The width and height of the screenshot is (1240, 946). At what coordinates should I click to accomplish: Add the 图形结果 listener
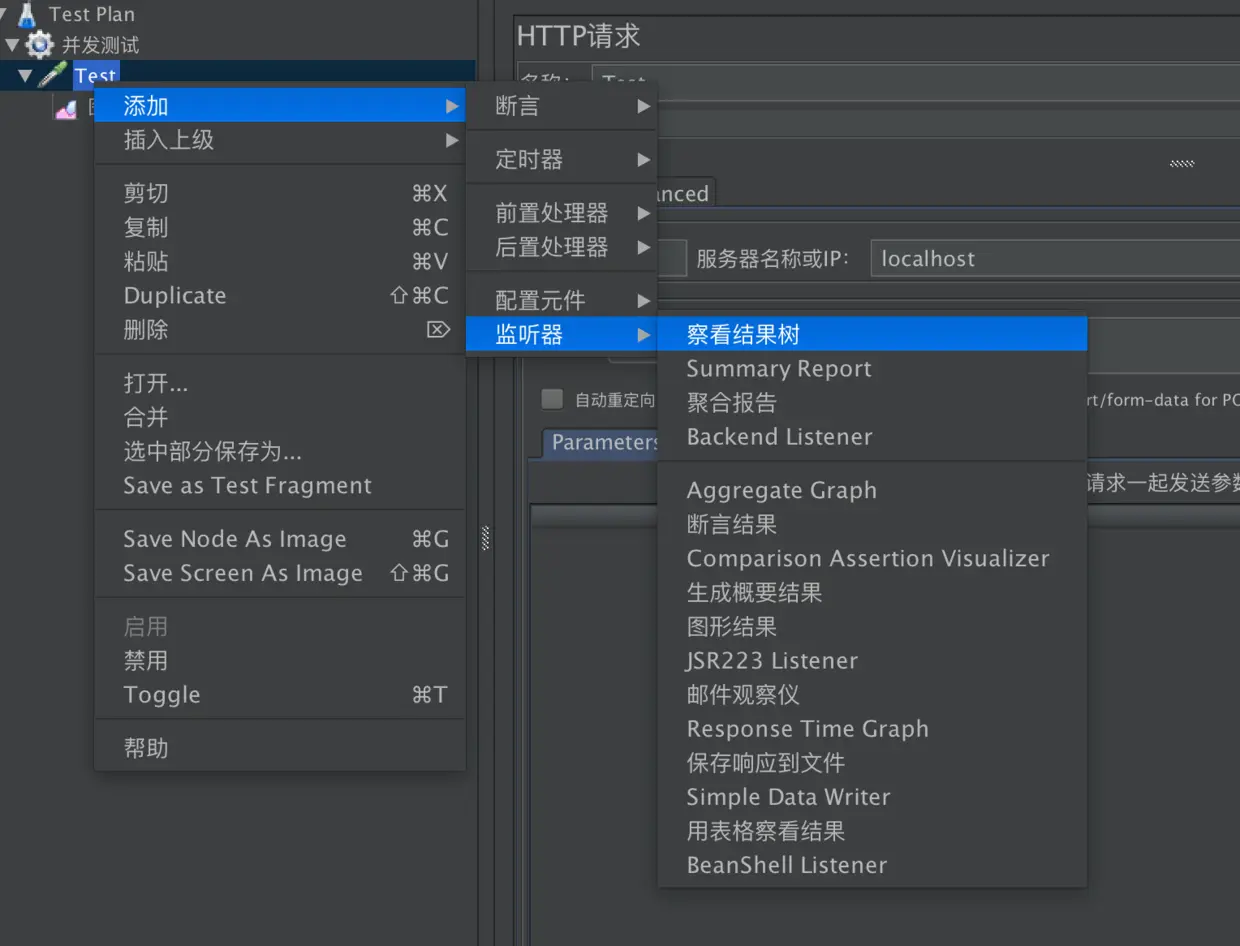pos(872,626)
